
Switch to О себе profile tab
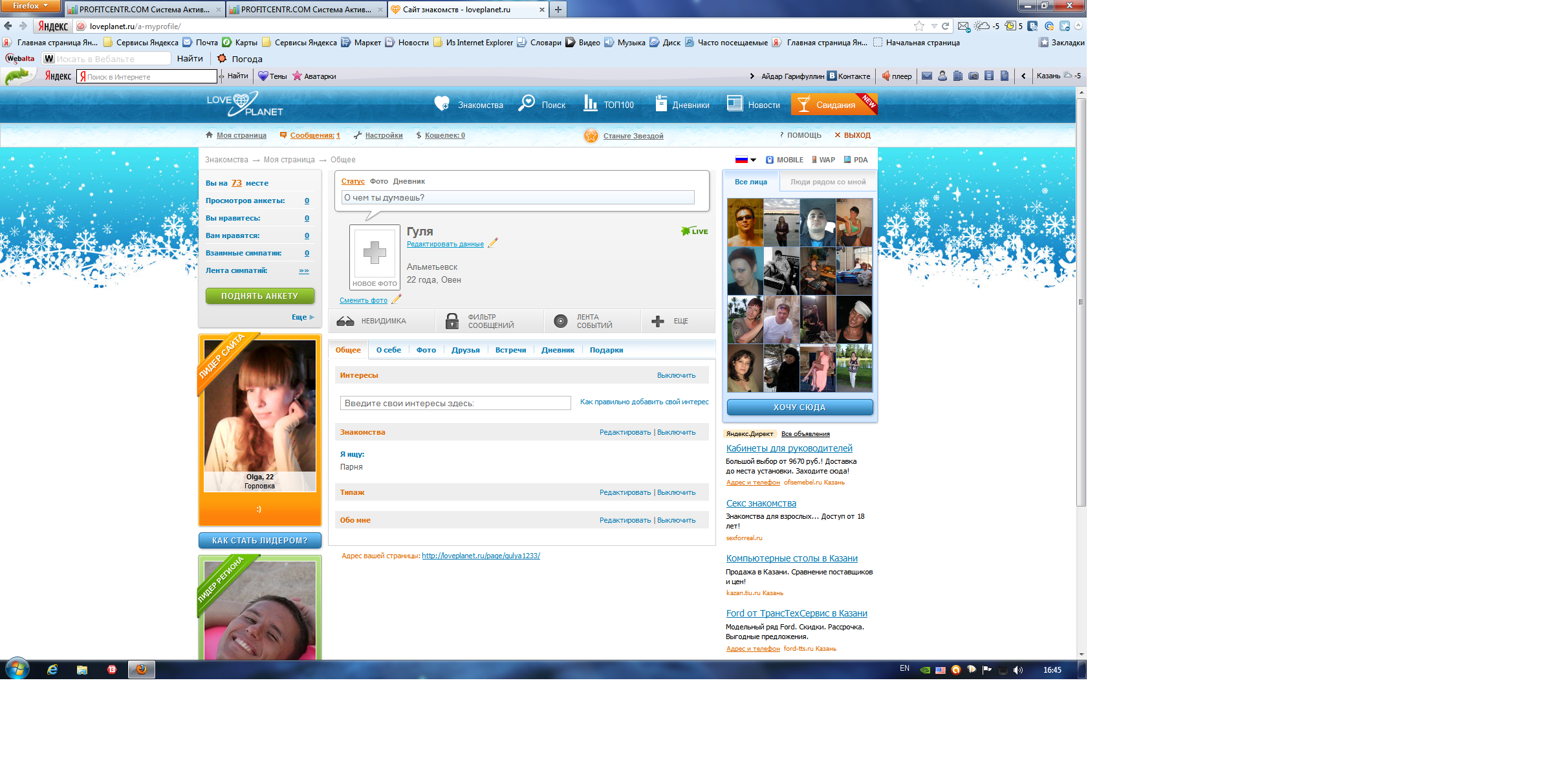(389, 350)
